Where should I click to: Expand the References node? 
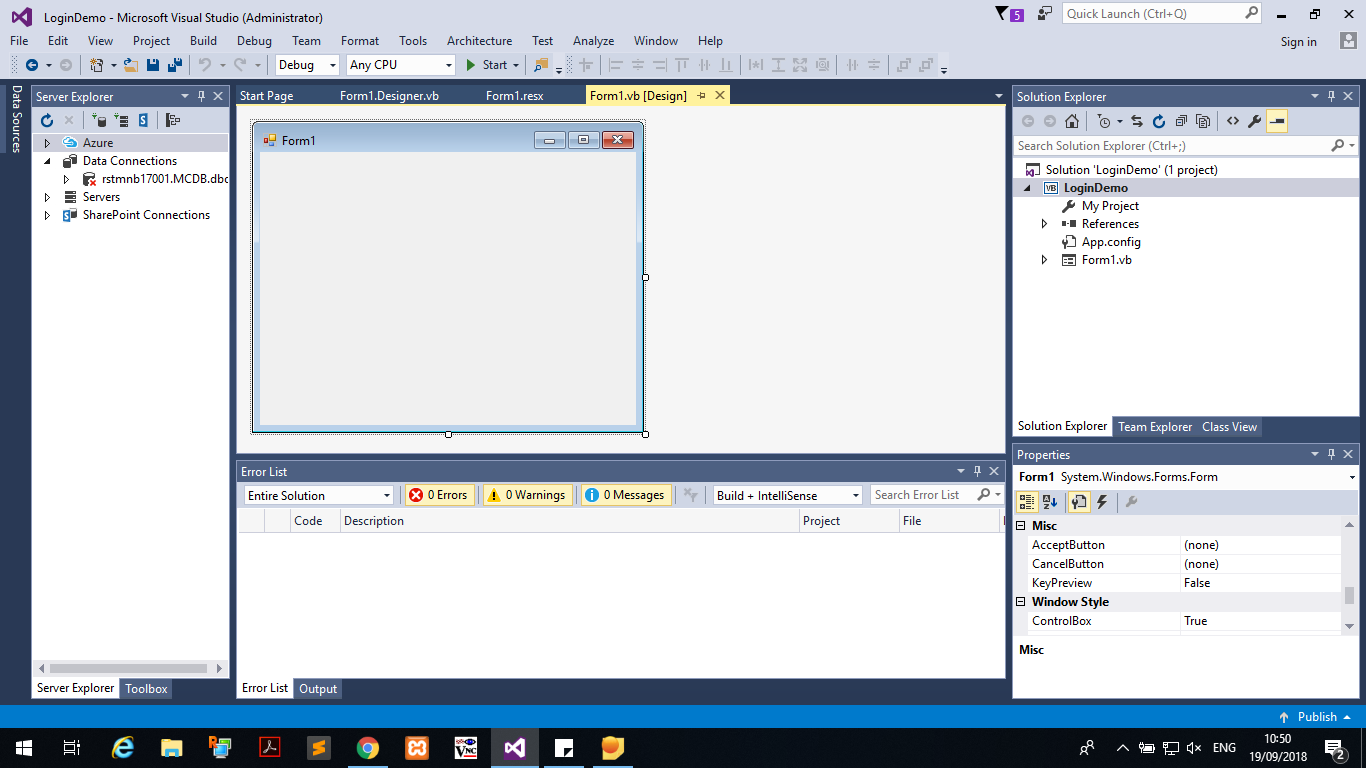click(1045, 224)
